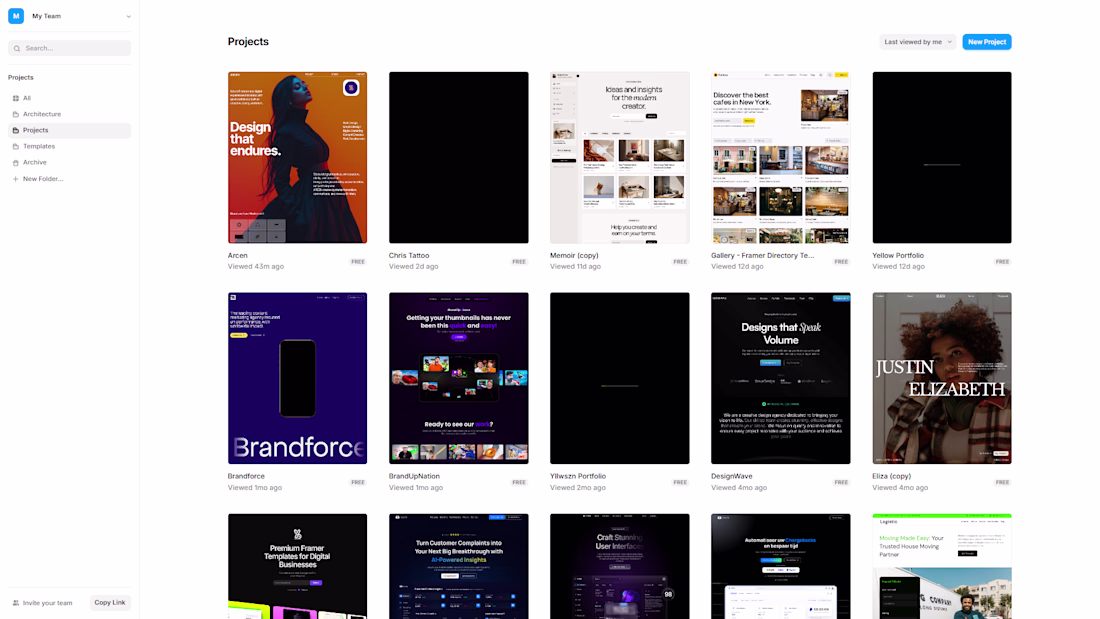This screenshot has height=619, width=1100.
Task: Open the Chargebacks project thumbnail
Action: pos(781,566)
